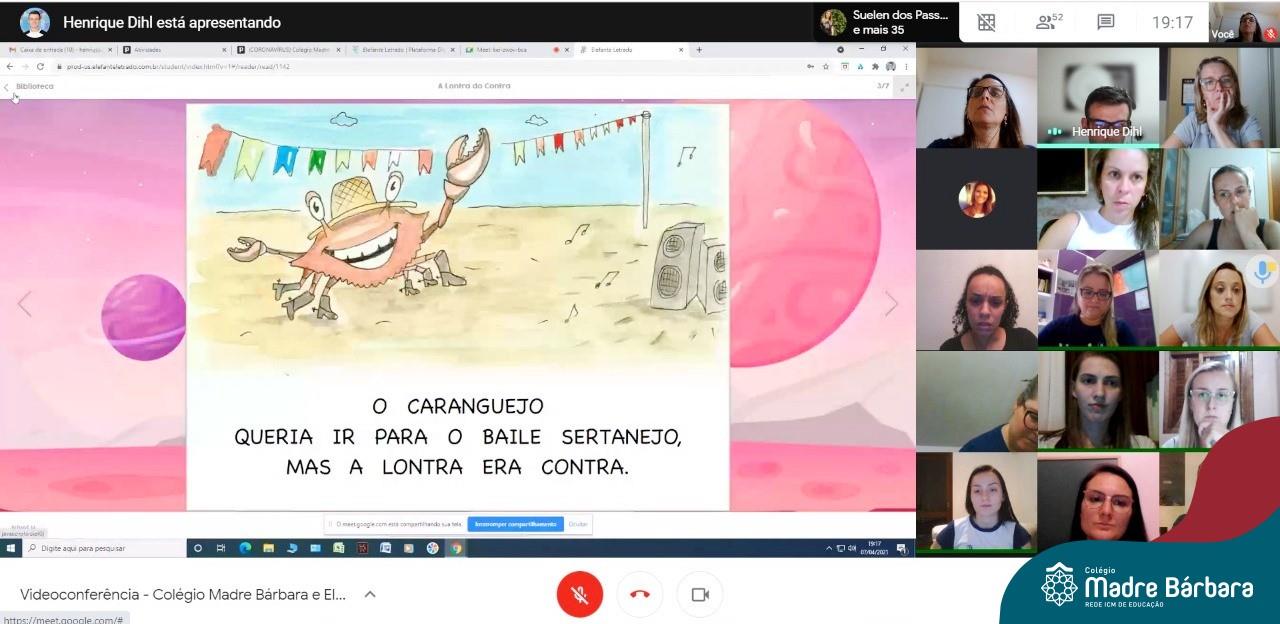Click the Interromper compartilhamento button
This screenshot has height=624, width=1280.
(515, 524)
